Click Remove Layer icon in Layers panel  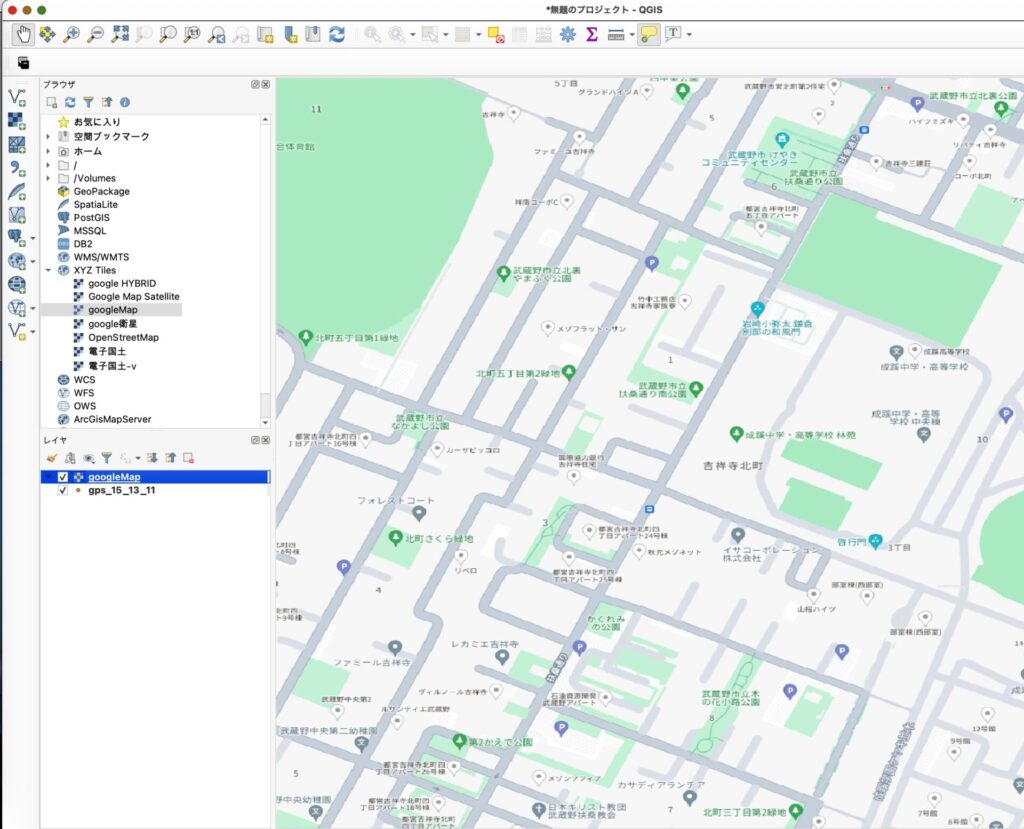(189, 458)
